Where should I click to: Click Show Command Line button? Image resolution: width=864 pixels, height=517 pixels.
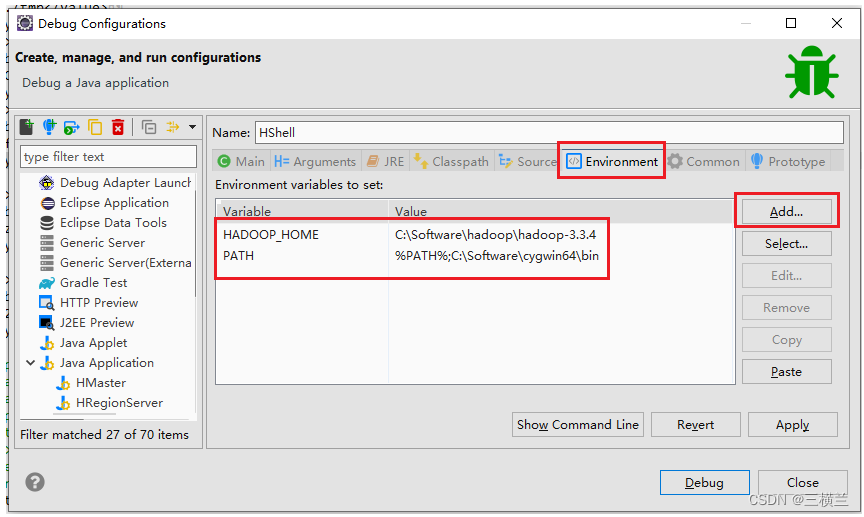(577, 425)
